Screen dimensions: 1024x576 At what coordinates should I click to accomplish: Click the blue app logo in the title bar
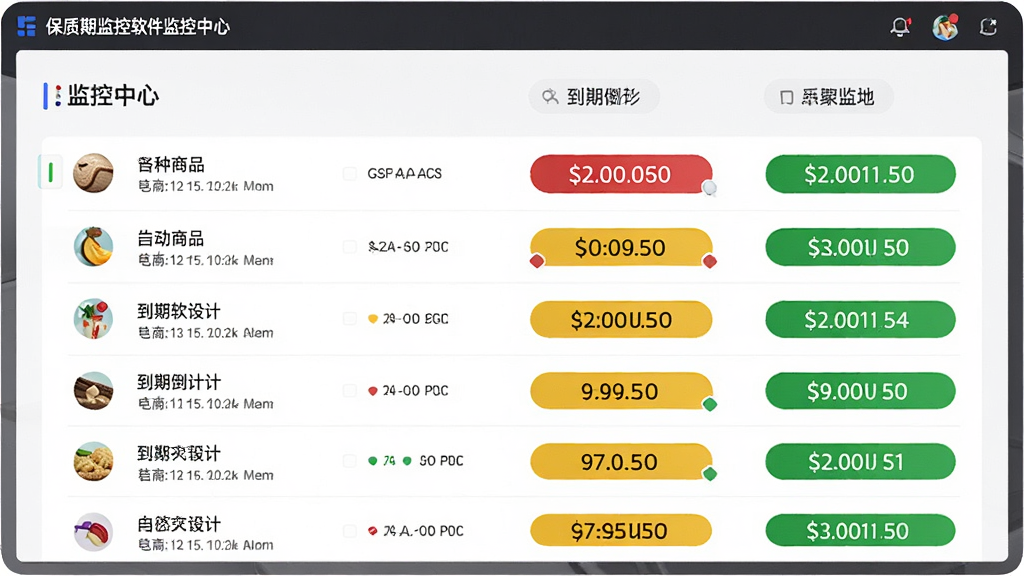click(x=26, y=26)
